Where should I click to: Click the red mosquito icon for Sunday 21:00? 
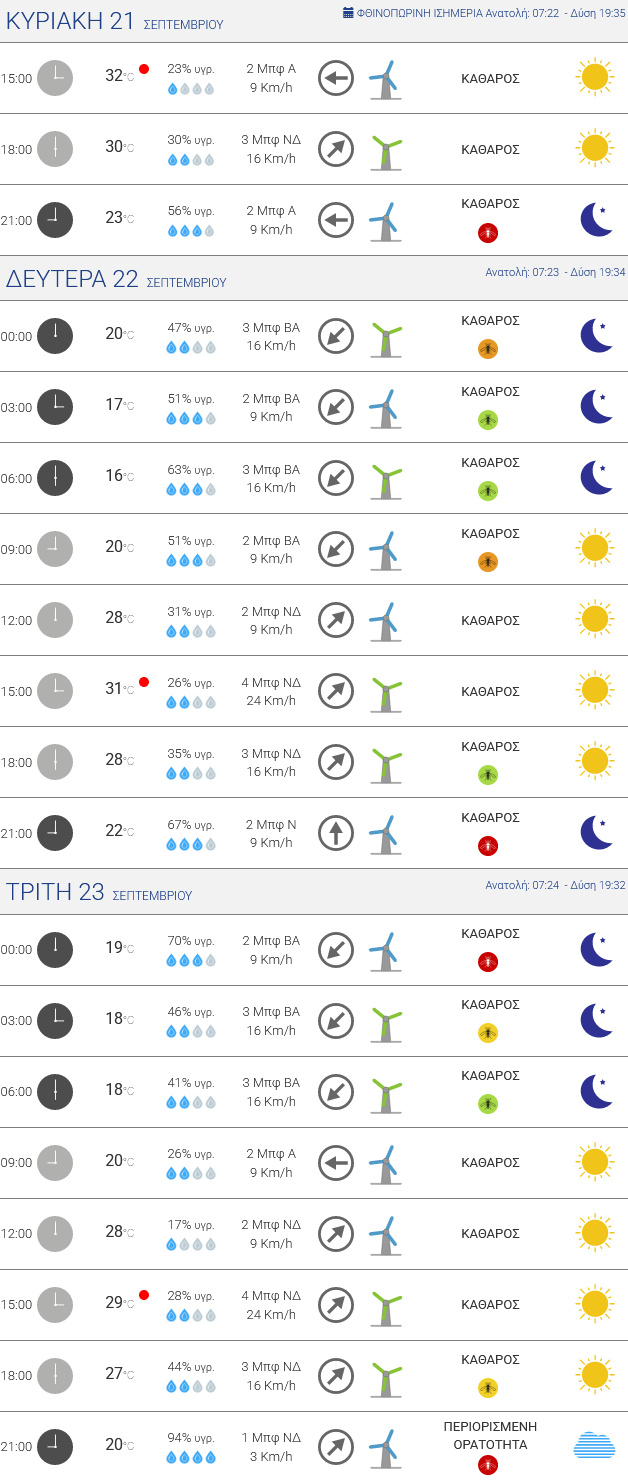click(488, 233)
